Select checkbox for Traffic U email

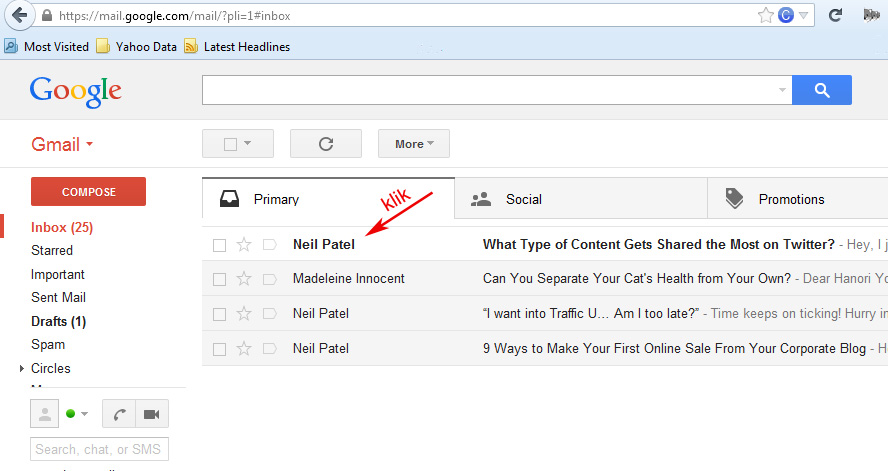tap(219, 314)
